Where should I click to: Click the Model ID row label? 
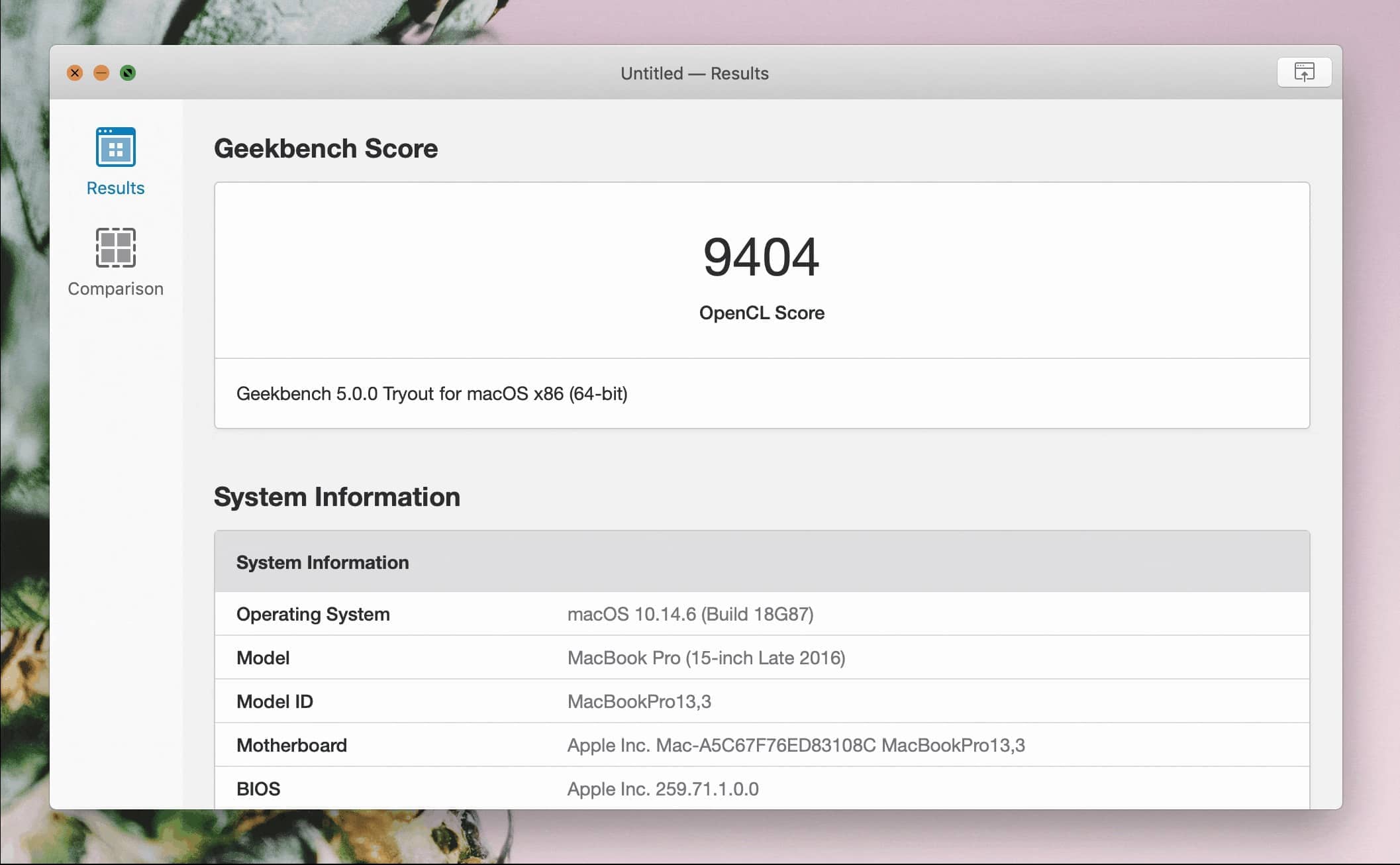pos(275,701)
